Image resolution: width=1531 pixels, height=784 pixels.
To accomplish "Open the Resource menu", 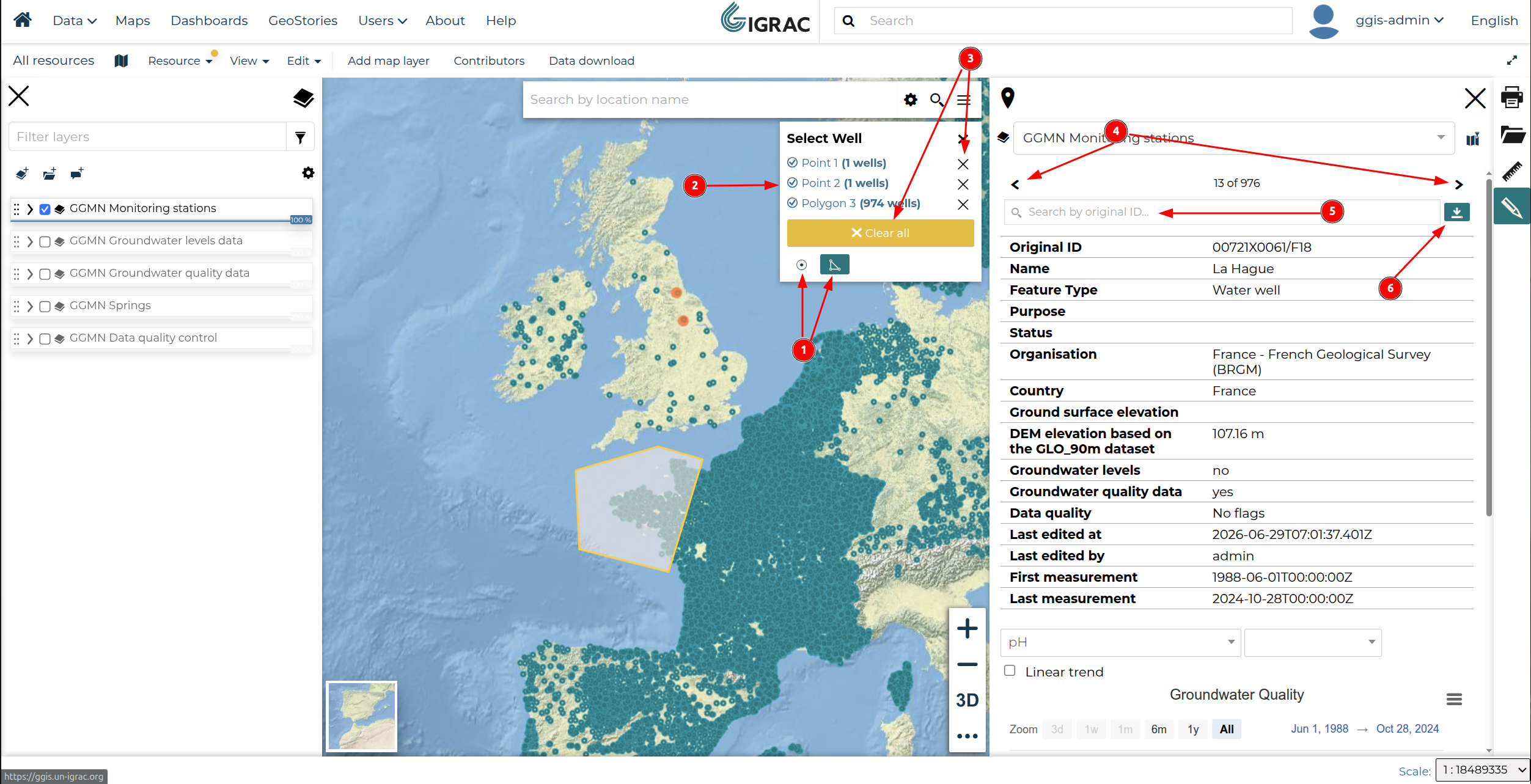I will pyautogui.click(x=180, y=60).
